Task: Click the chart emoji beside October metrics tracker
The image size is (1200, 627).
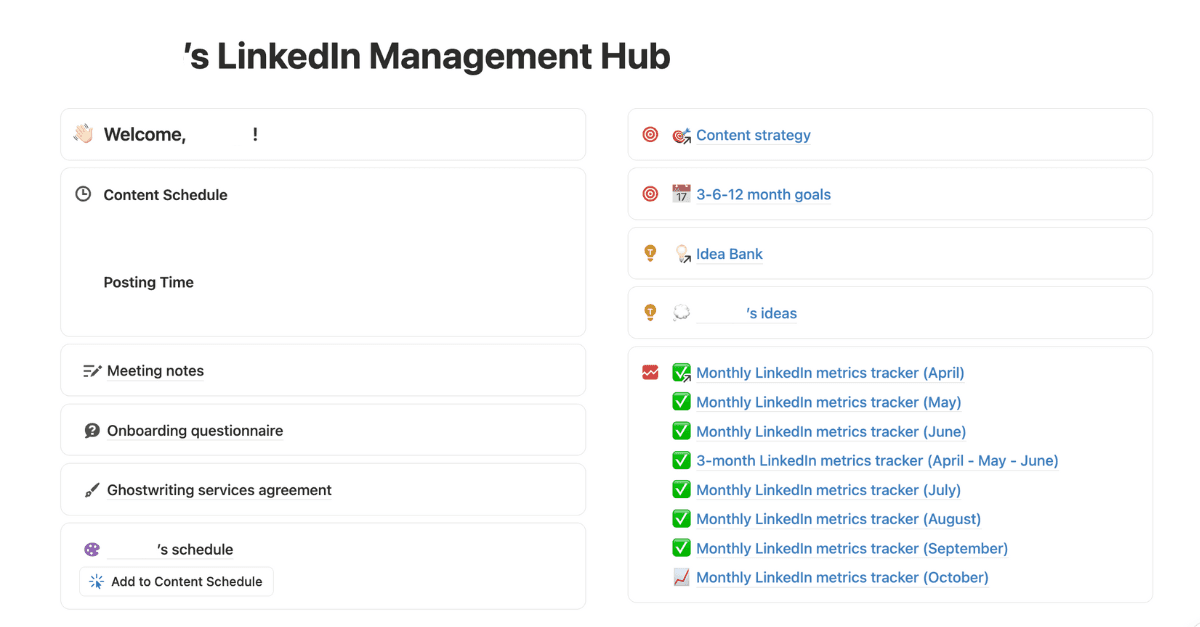Action: pyautogui.click(x=681, y=577)
